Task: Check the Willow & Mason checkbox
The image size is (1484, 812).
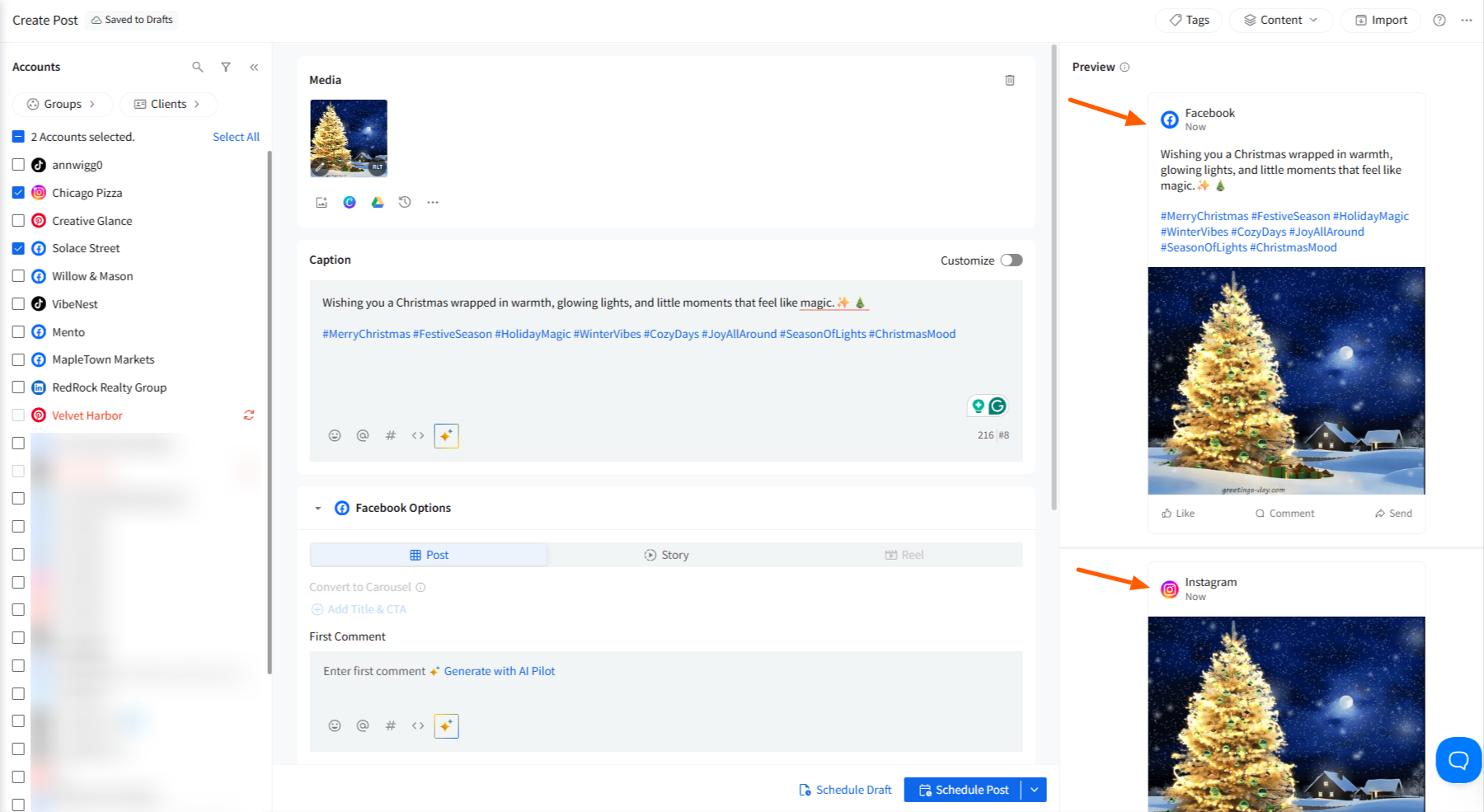Action: click(18, 276)
